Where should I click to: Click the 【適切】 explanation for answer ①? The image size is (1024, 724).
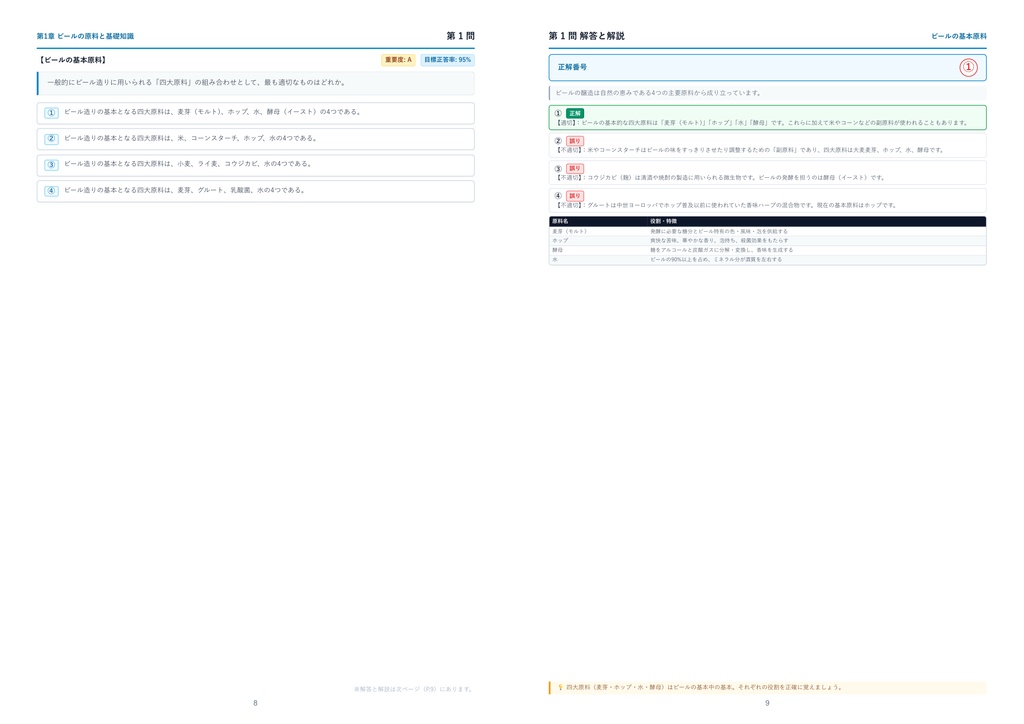pos(761,123)
